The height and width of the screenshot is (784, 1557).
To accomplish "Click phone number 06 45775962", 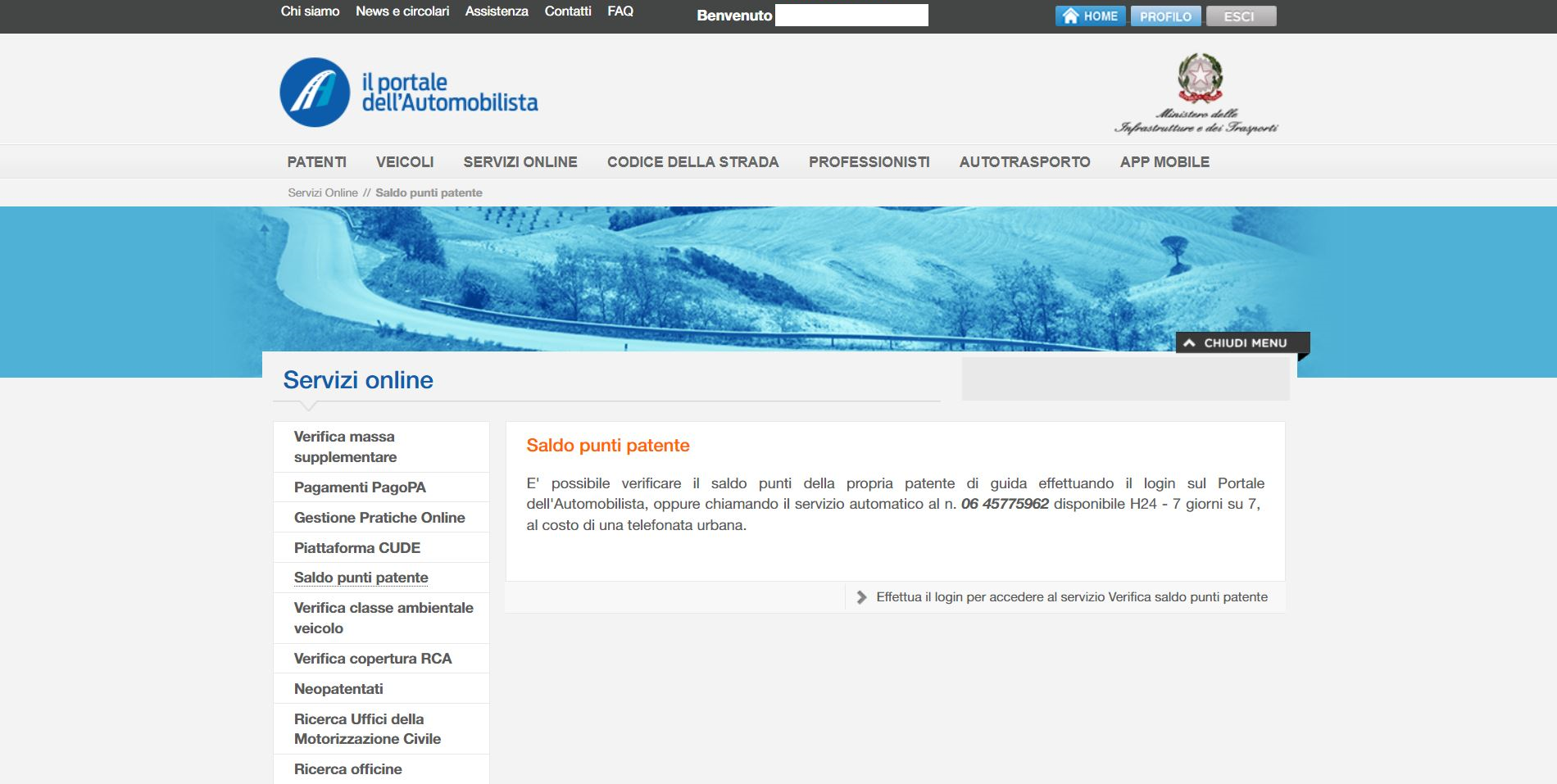I will click(1005, 504).
